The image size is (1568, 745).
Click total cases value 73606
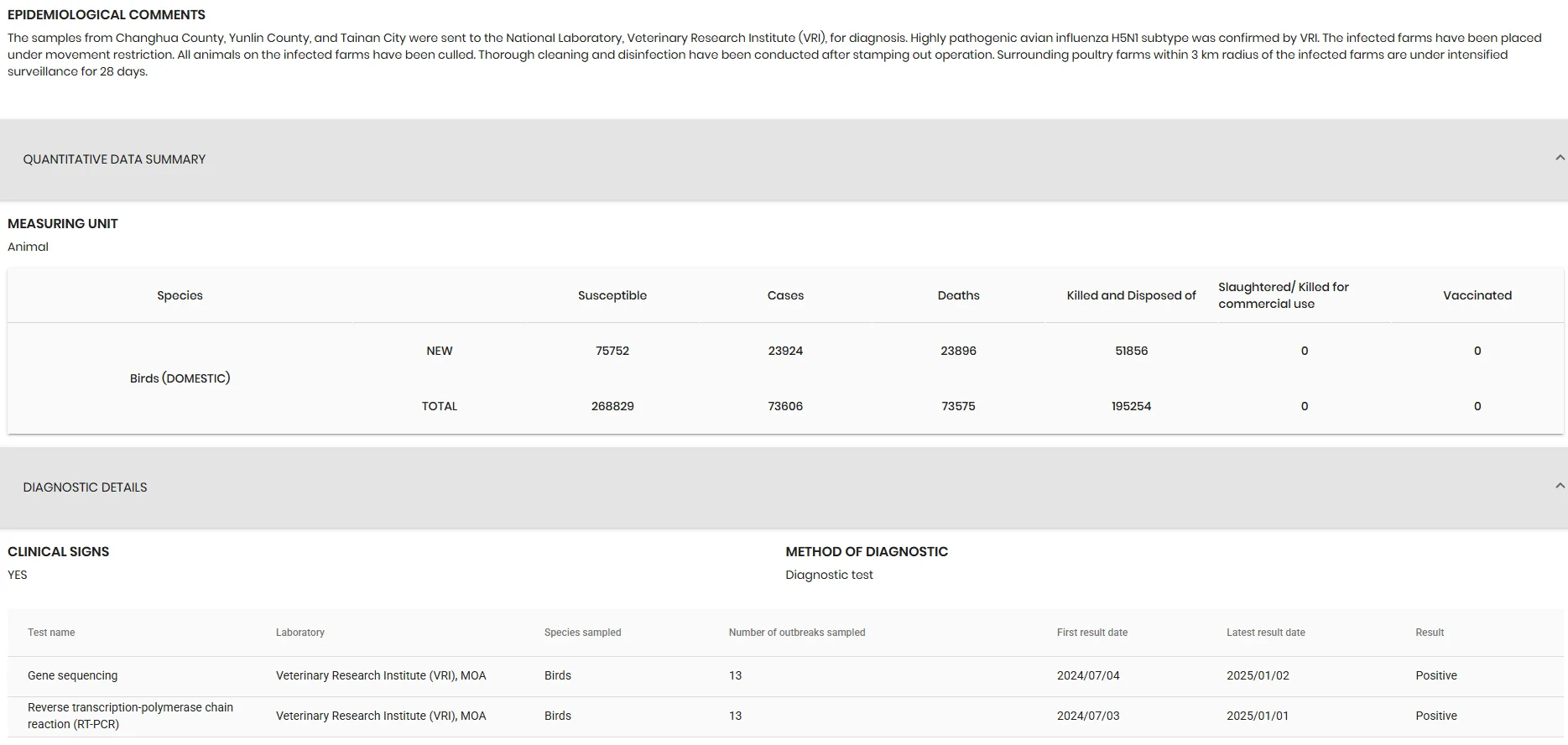coord(785,406)
